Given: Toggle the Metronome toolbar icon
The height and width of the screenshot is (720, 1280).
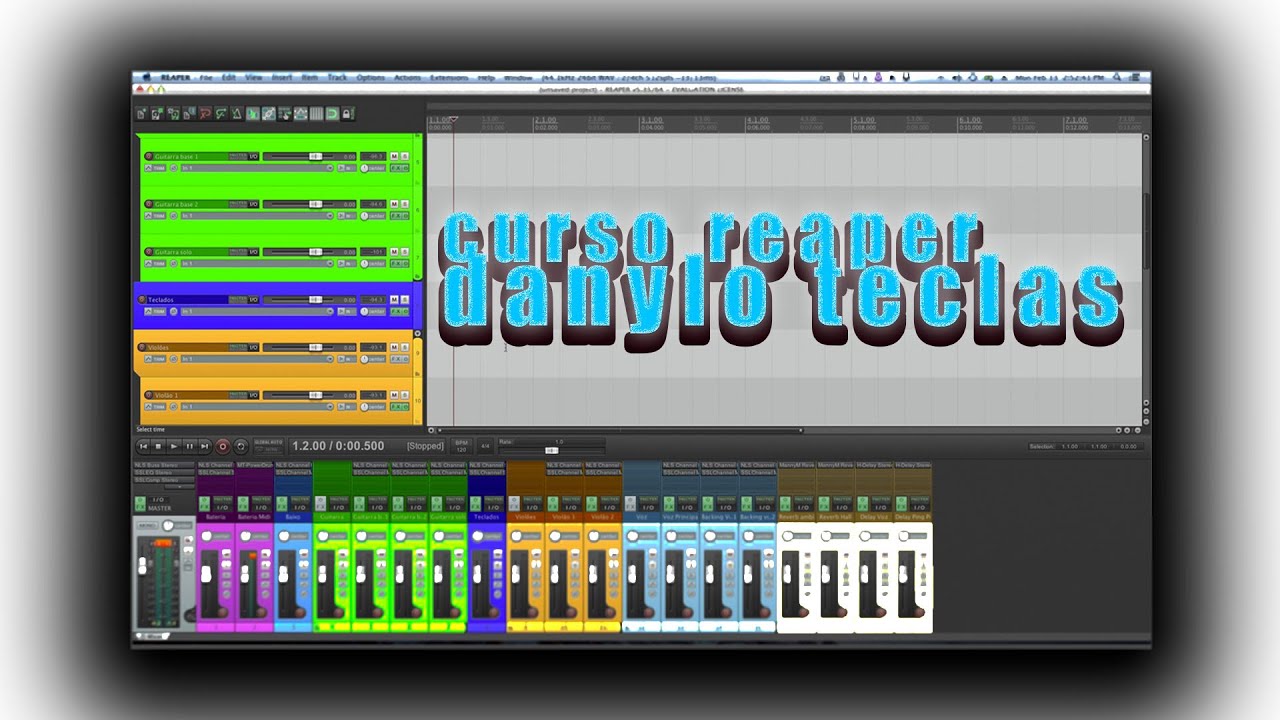Looking at the screenshot, I should click(237, 113).
